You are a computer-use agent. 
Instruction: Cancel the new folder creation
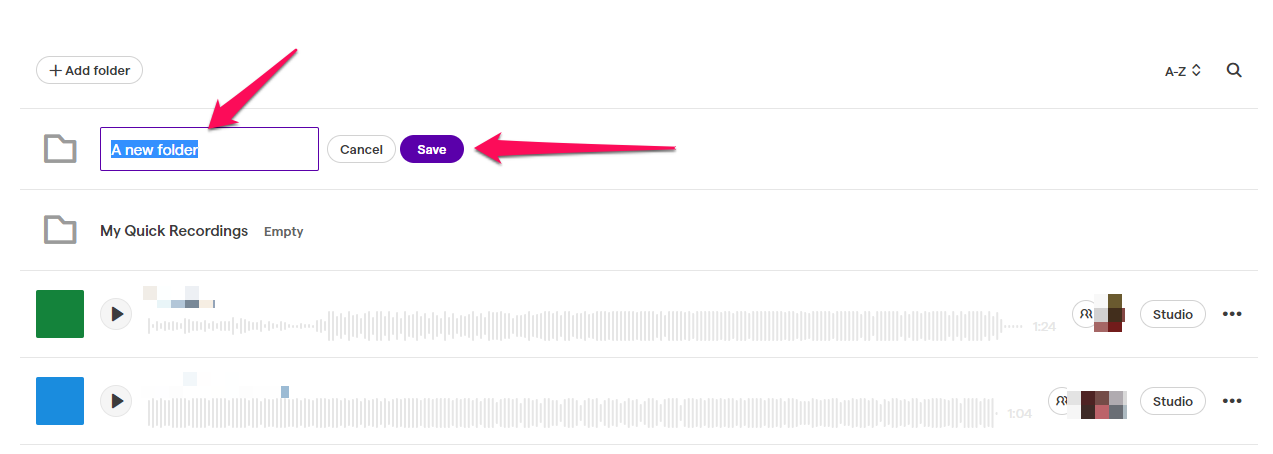click(361, 149)
